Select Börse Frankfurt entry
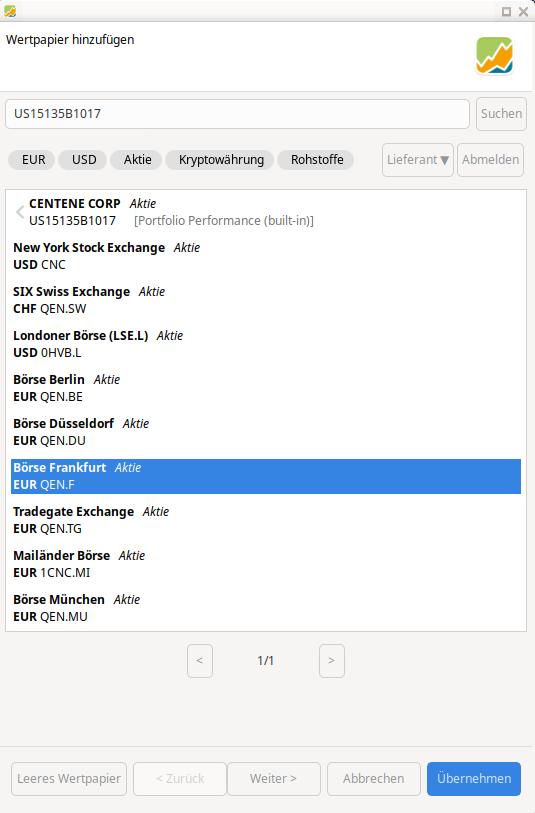Screen dimensions: 535x813 click(x=266, y=476)
